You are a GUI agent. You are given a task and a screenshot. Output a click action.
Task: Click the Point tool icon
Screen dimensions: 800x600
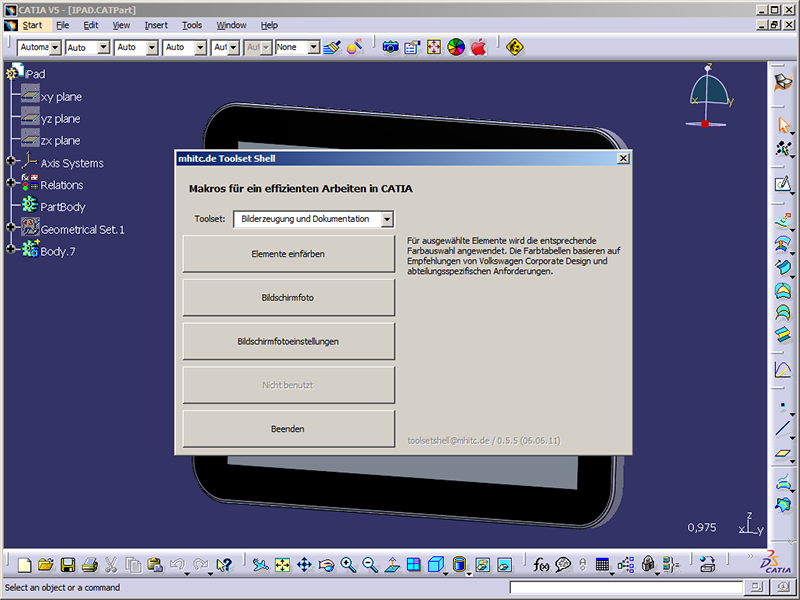click(783, 406)
